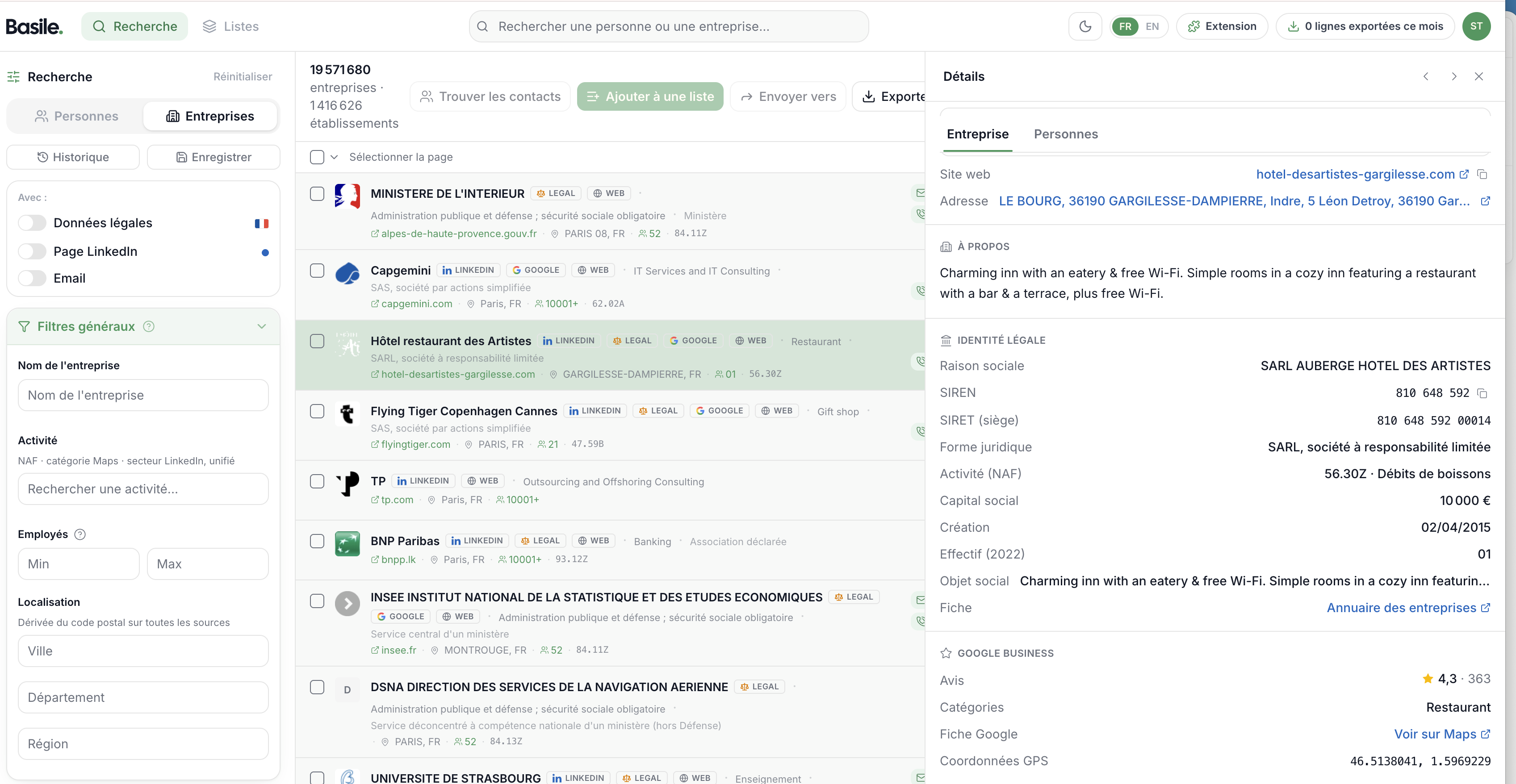The width and height of the screenshot is (1516, 784).
Task: Switch to the Personnes search tab
Action: click(76, 117)
